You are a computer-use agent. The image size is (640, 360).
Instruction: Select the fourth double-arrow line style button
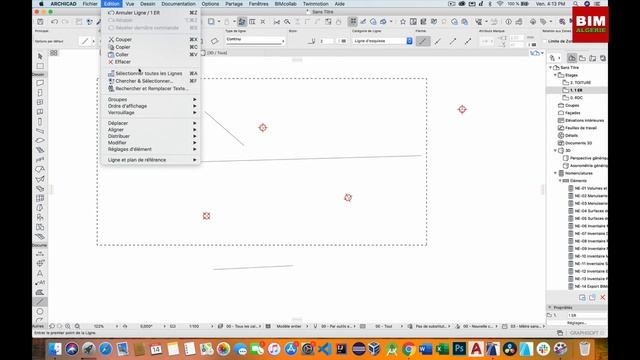pyautogui.click(x=468, y=41)
